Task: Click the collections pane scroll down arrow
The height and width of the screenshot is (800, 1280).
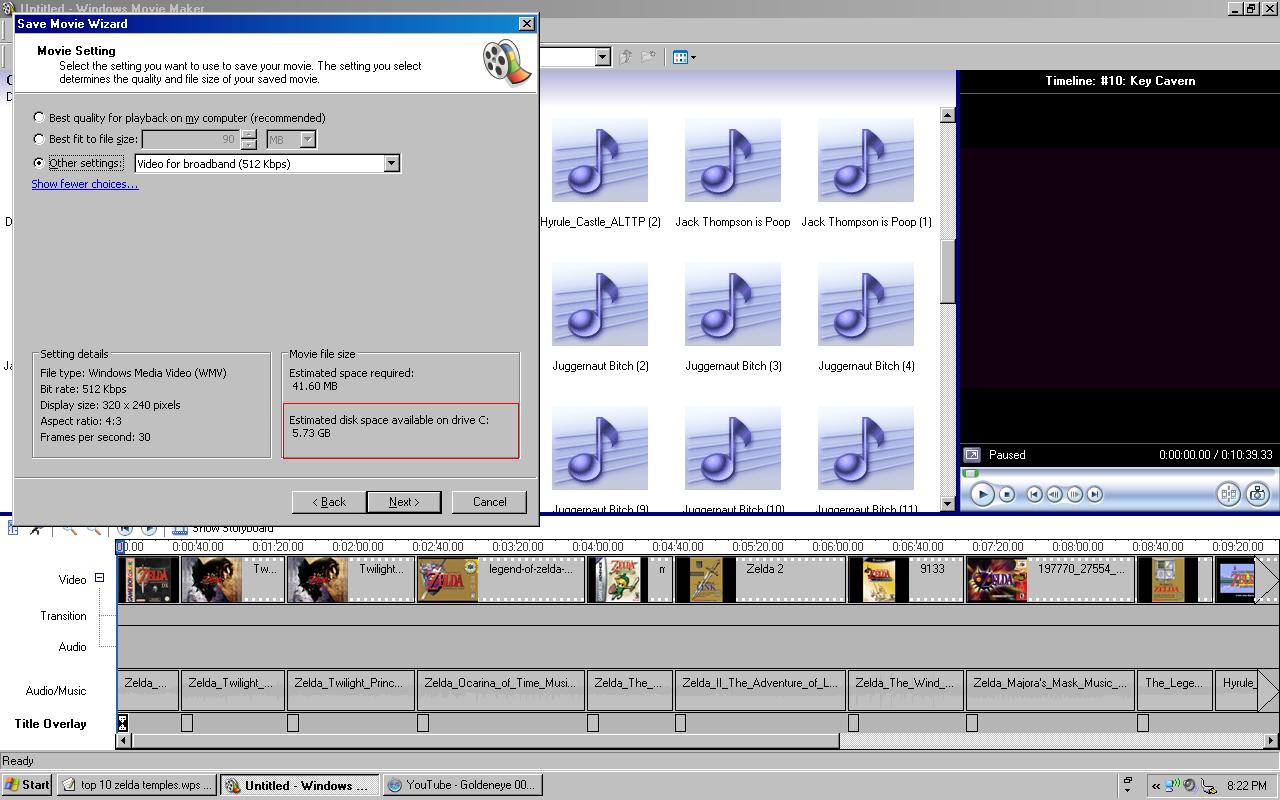Action: tap(948, 504)
